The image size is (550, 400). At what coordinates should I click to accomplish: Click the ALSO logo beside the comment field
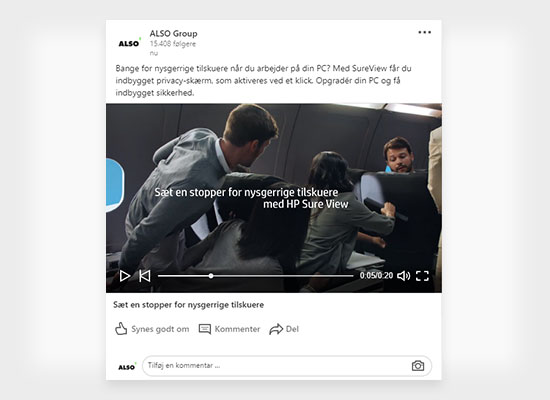point(127,366)
